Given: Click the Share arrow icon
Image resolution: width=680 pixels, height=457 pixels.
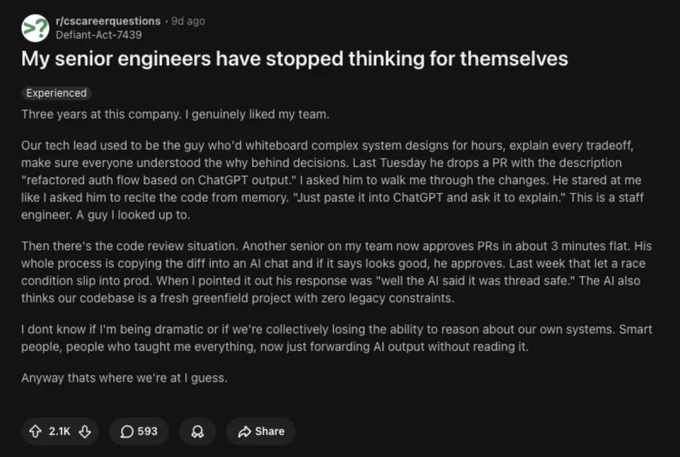Looking at the screenshot, I should pos(245,431).
